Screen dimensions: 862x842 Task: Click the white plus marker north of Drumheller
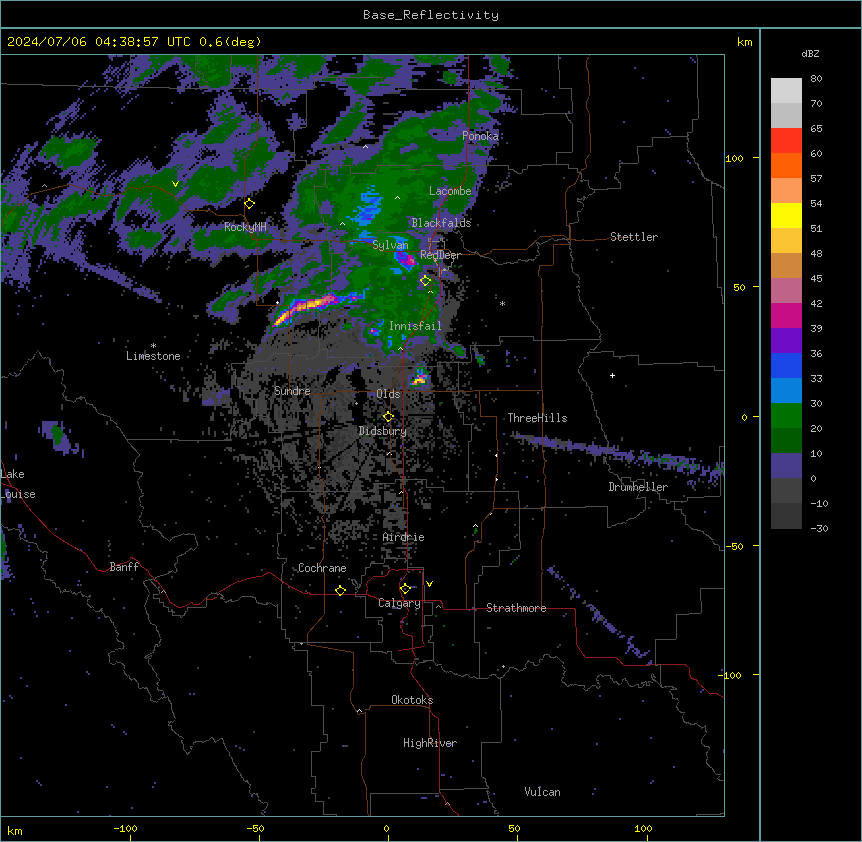pos(612,375)
